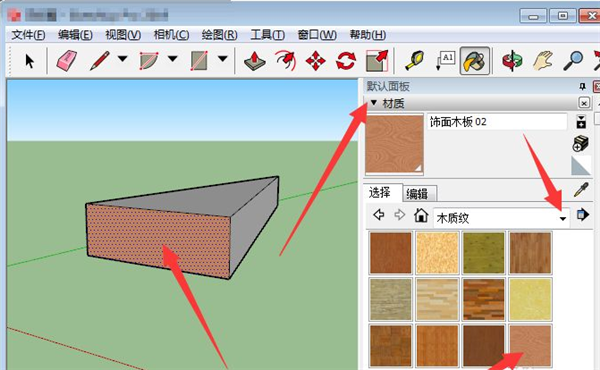Select the olive green bamboo swatch
Image resolution: width=600 pixels, height=370 pixels.
(x=484, y=253)
